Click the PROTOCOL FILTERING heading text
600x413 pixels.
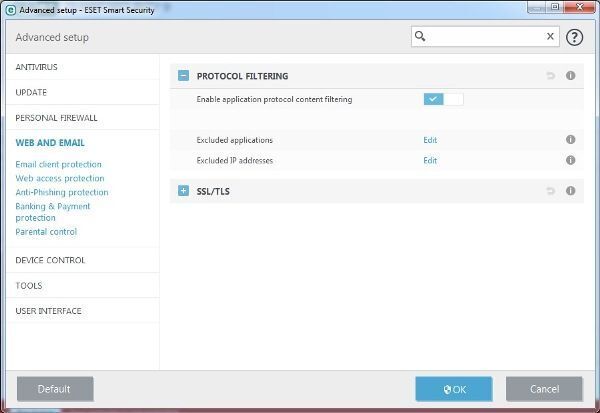point(242,76)
